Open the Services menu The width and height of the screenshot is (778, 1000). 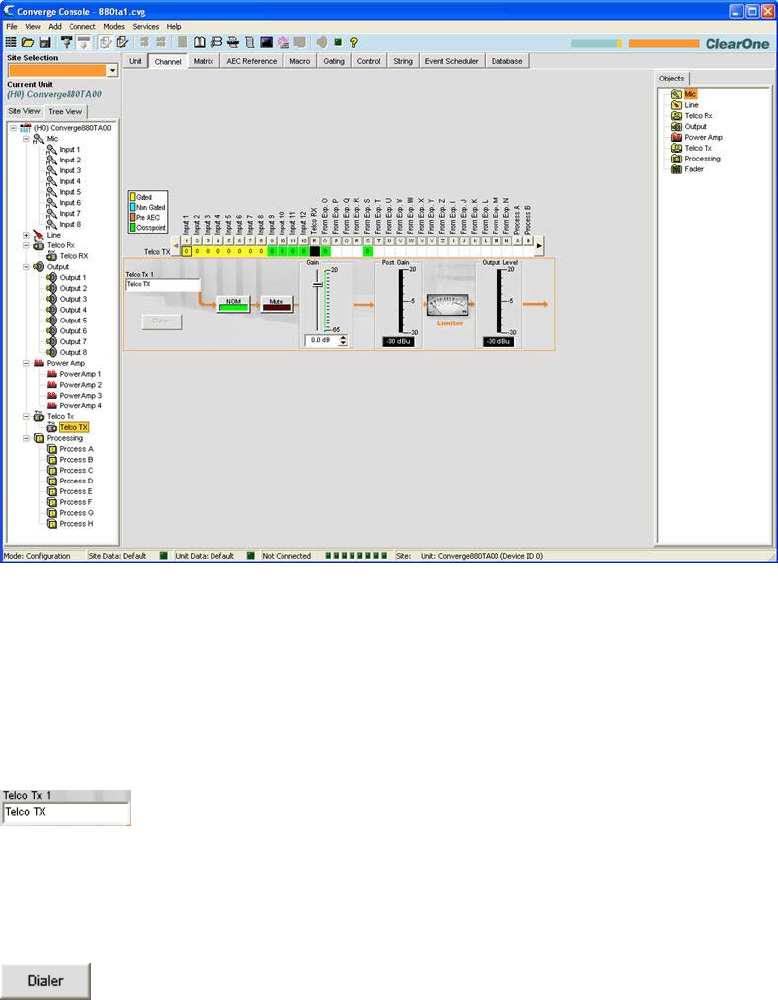click(145, 27)
